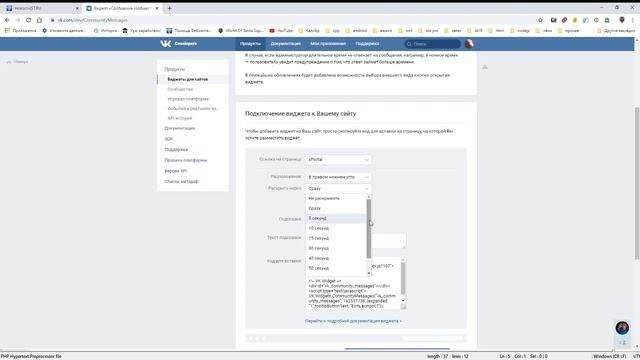Click the 'Наверх' back-to-top link
The height and width of the screenshot is (360, 640).
[18, 62]
